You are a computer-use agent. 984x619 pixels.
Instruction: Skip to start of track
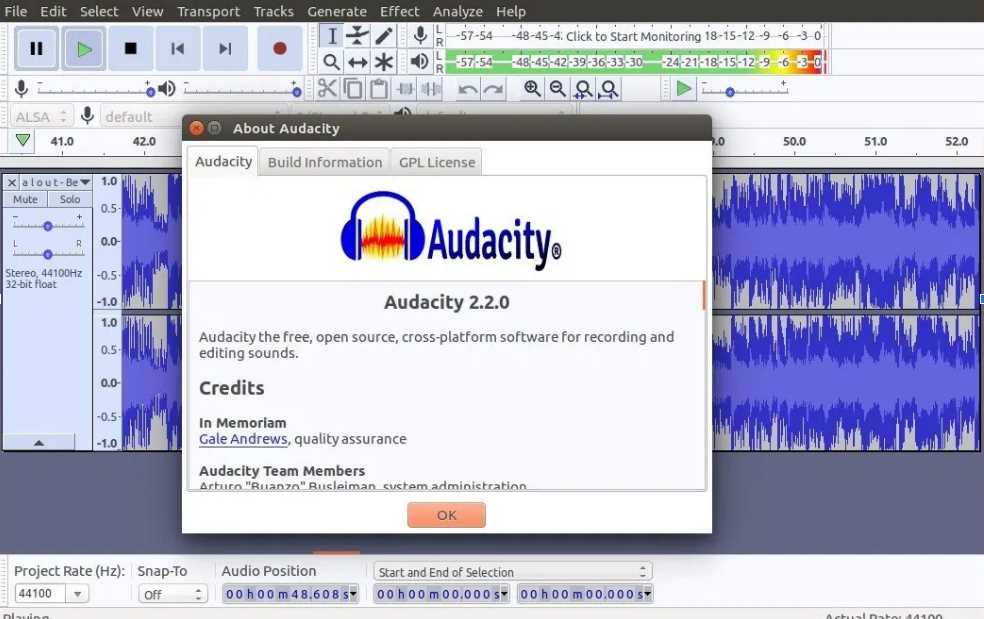point(178,48)
